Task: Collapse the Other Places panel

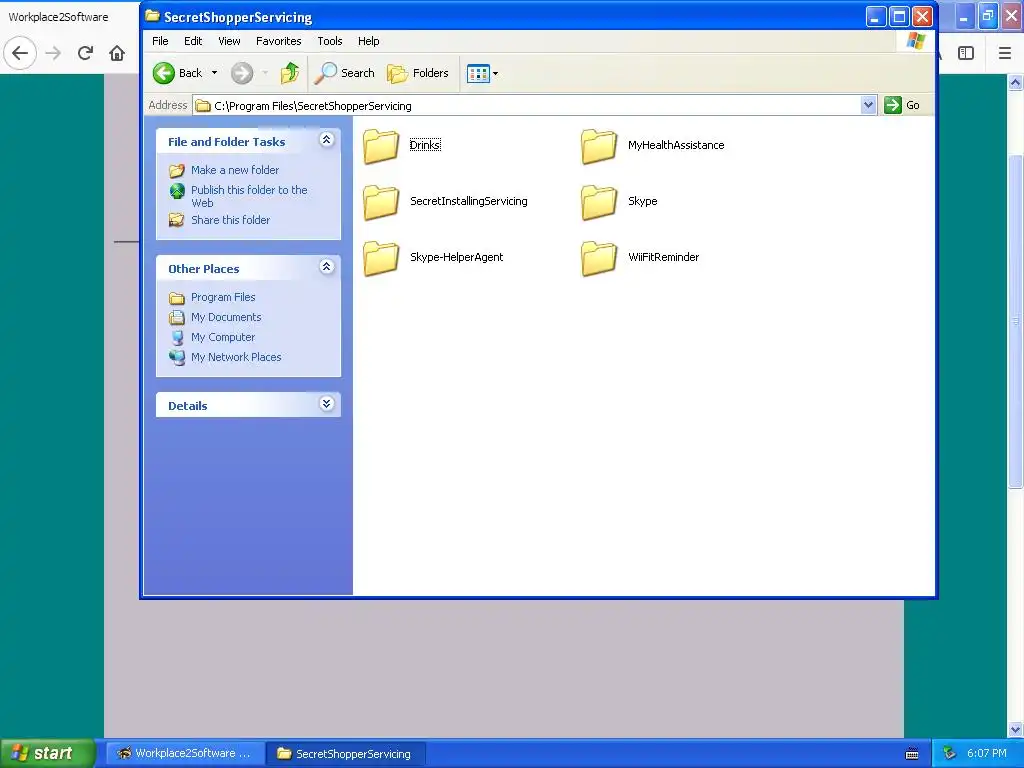Action: click(x=327, y=266)
